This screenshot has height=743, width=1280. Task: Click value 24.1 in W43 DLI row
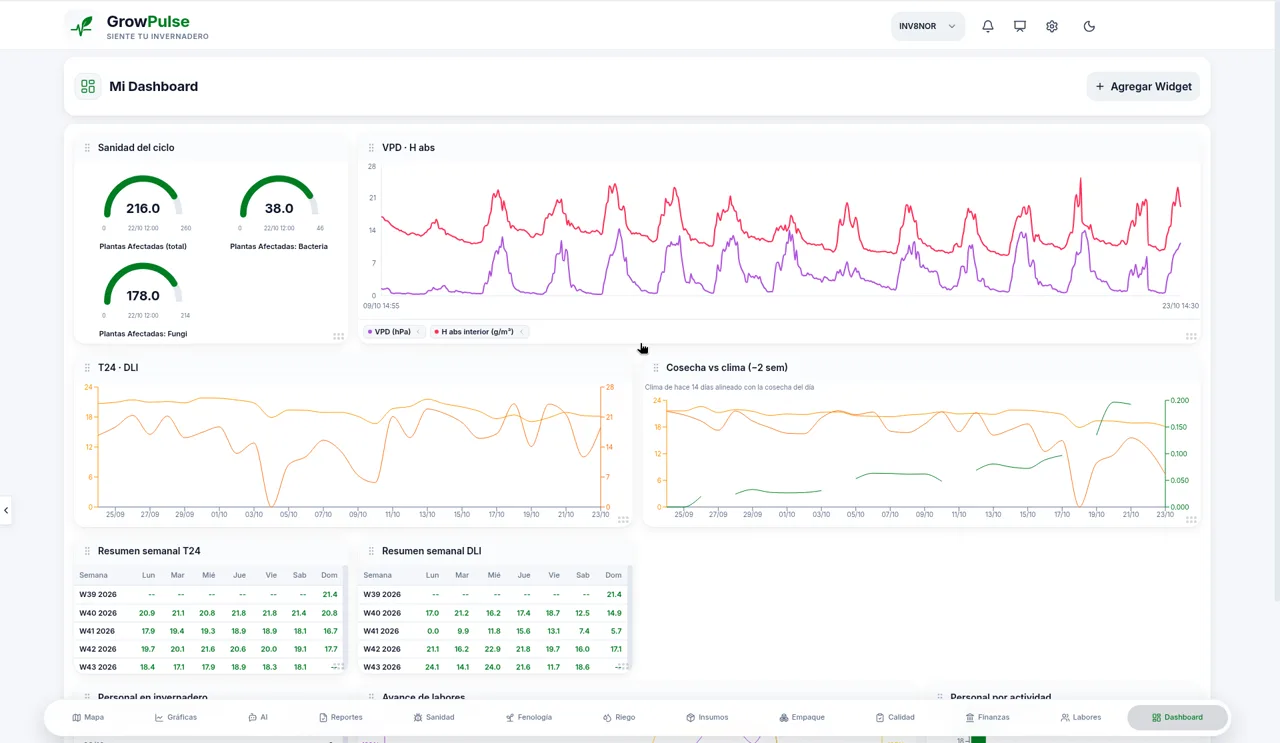point(432,667)
